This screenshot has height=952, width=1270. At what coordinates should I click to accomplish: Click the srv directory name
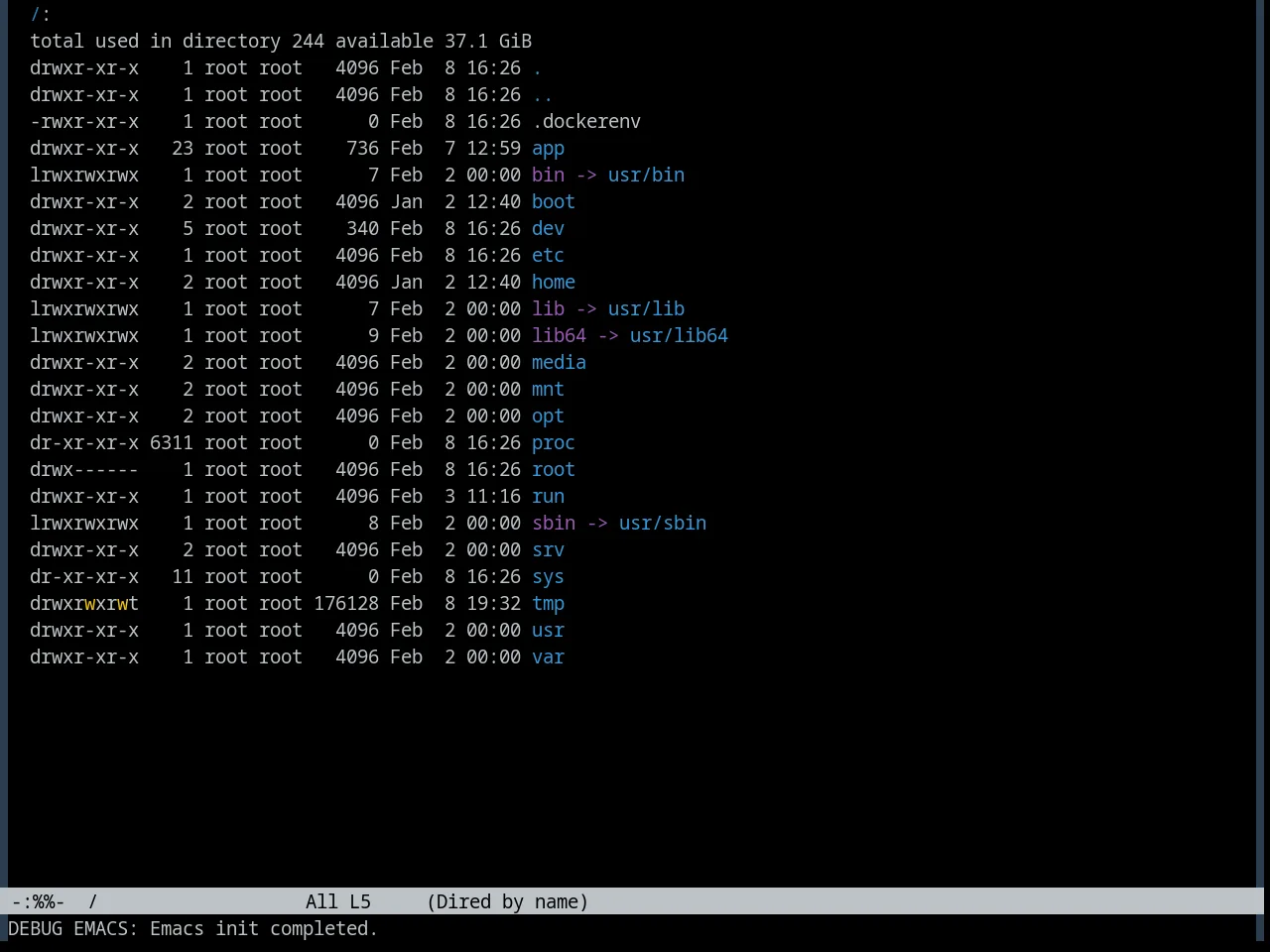tap(548, 550)
